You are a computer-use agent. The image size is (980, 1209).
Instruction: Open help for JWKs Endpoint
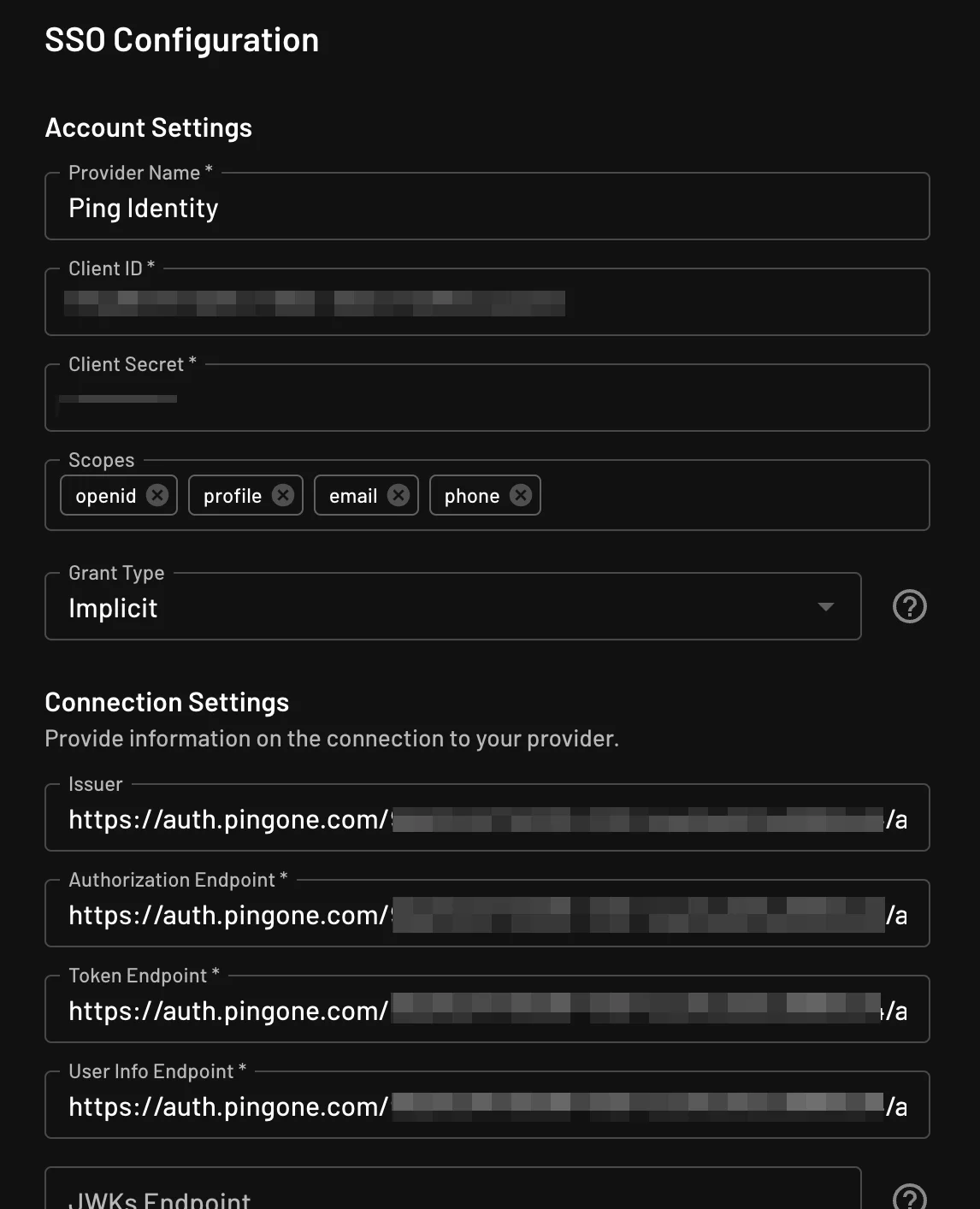pyautogui.click(x=909, y=1196)
